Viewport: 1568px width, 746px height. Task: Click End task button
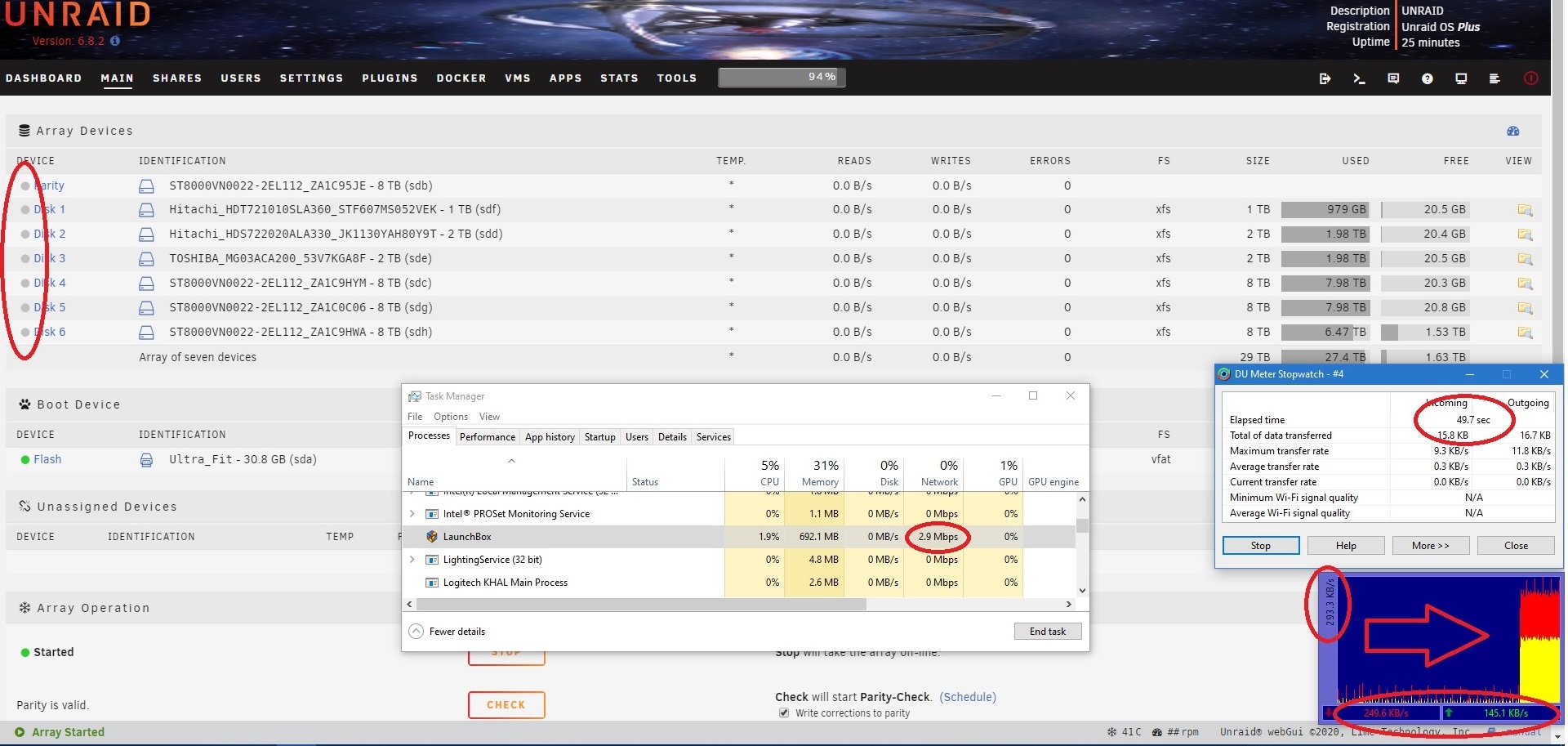click(x=1048, y=632)
